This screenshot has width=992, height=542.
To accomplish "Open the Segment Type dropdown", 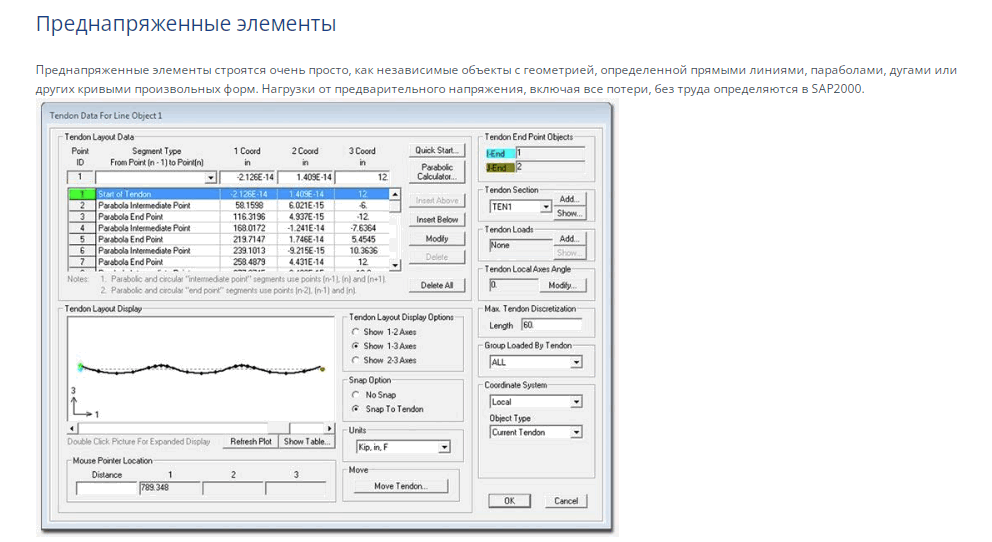I will (x=210, y=177).
